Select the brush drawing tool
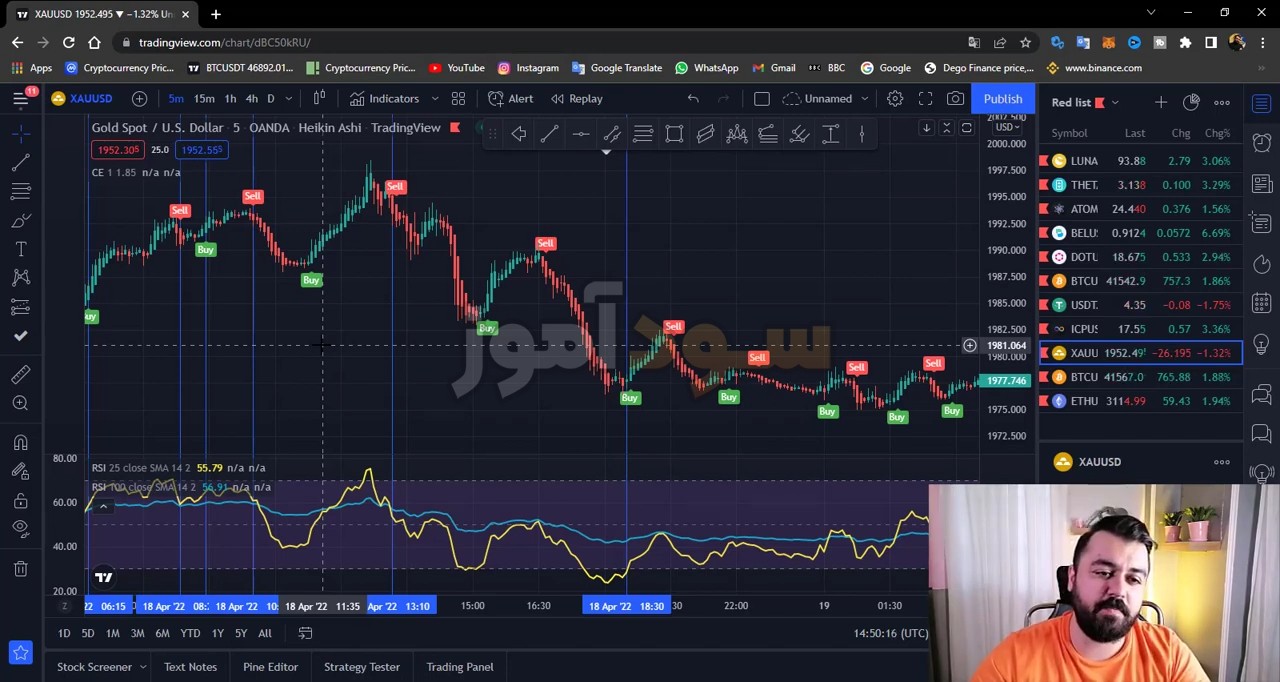This screenshot has width=1280, height=682. [21, 220]
